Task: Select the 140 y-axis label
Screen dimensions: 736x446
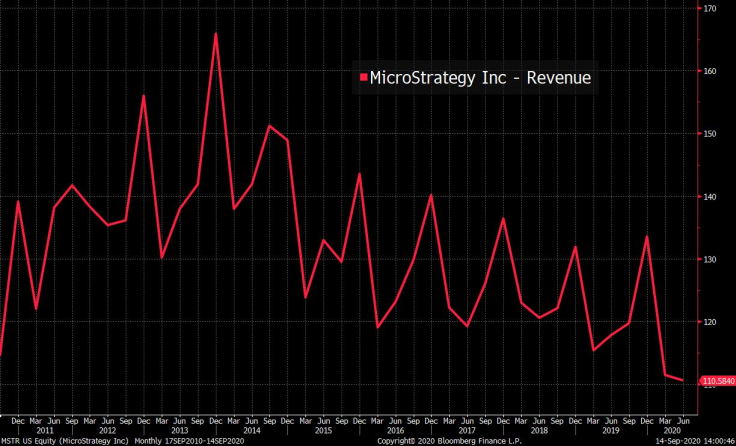Action: (709, 196)
